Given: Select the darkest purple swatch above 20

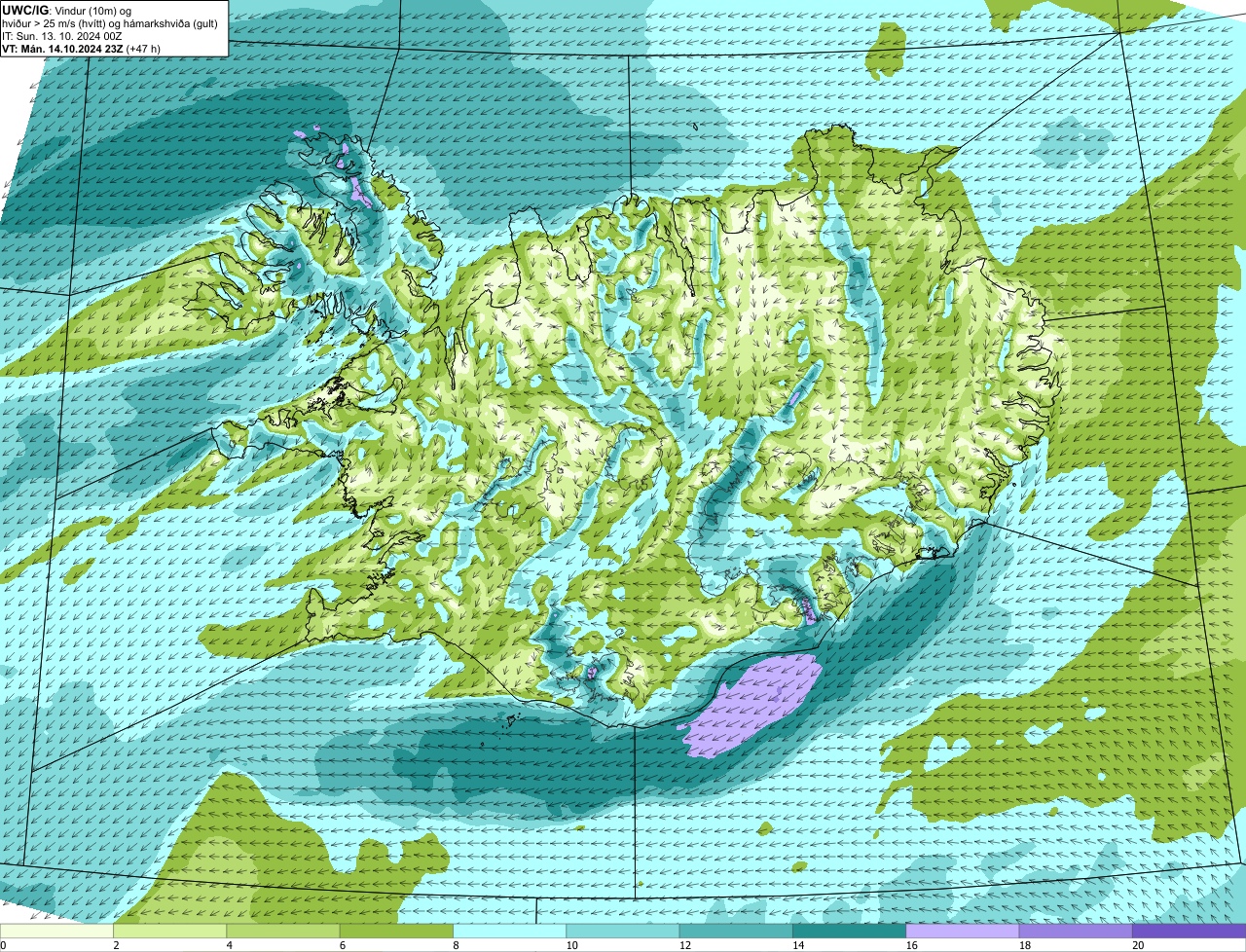Looking at the screenshot, I should click(1189, 931).
